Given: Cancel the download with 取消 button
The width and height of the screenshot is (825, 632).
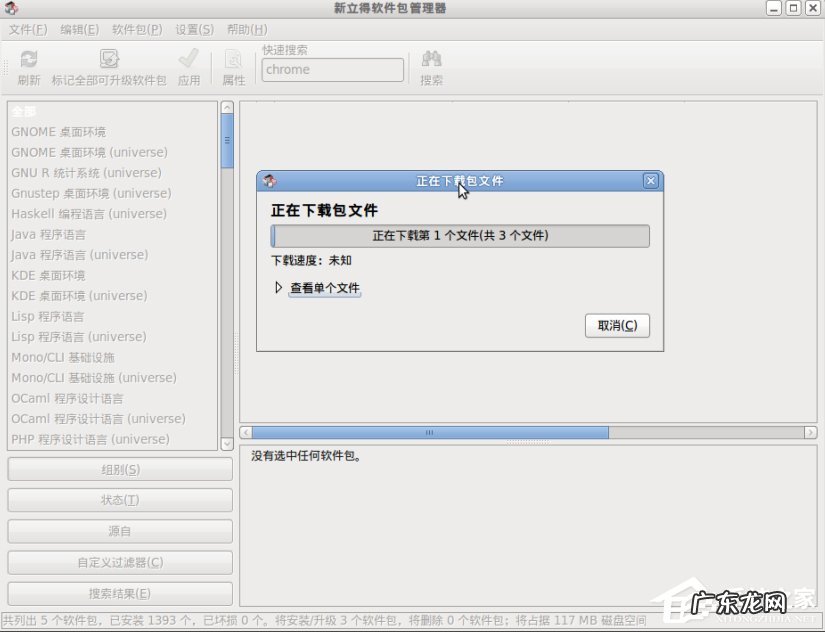Looking at the screenshot, I should 617,325.
